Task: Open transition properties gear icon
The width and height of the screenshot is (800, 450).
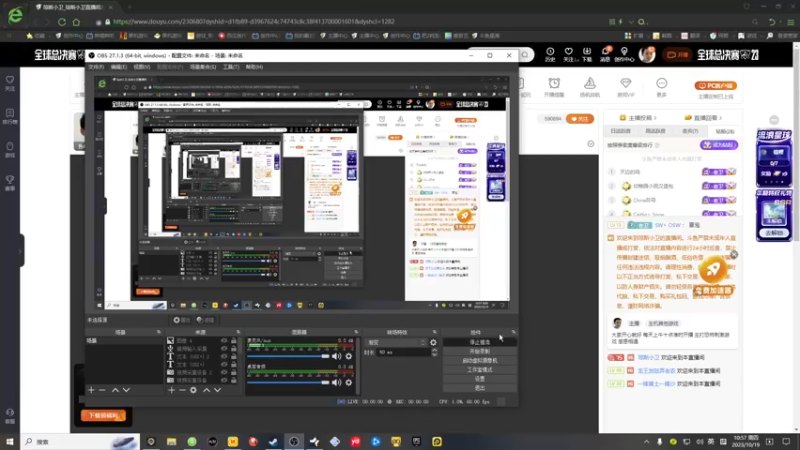Action: pyautogui.click(x=433, y=342)
